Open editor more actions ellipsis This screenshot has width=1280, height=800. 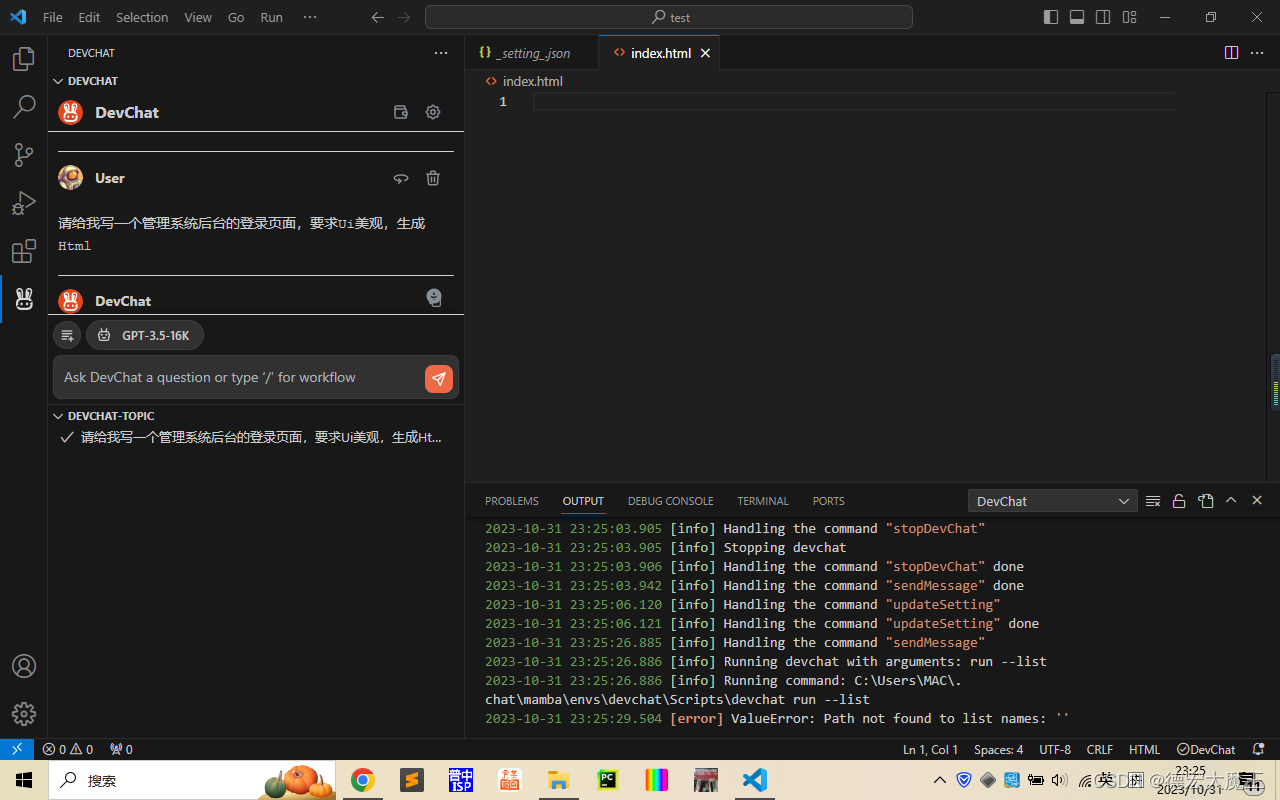coord(1258,53)
